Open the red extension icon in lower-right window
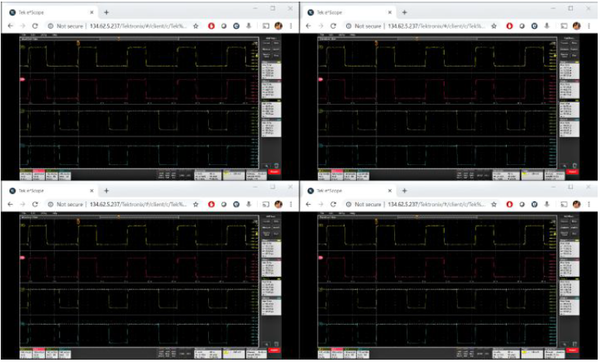 click(509, 204)
